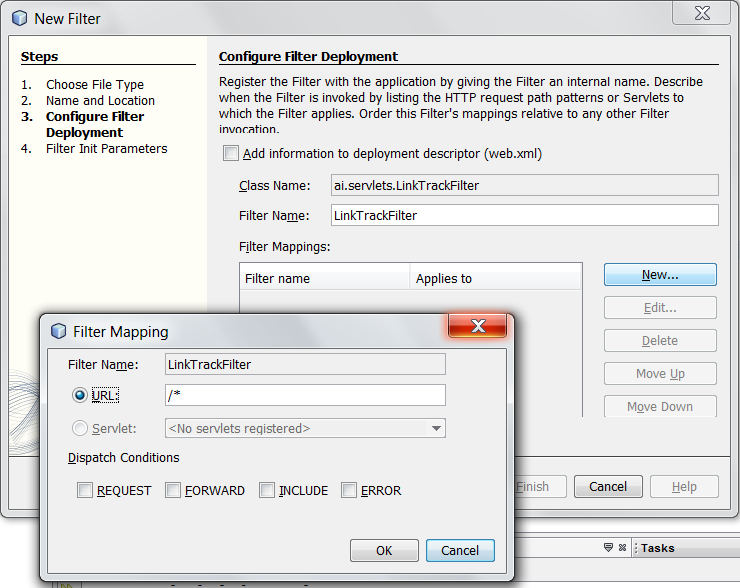
Task: Click the Move Down button
Action: [660, 406]
